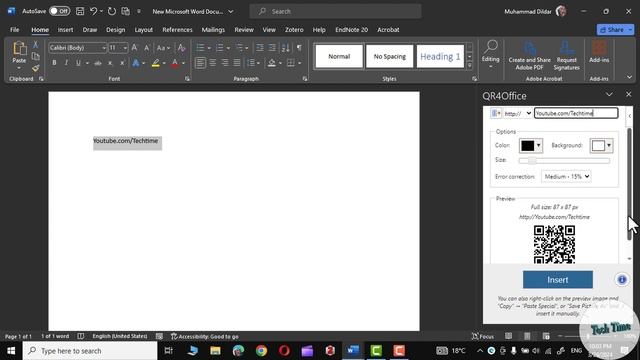Click the Search box in the title bar
The width and height of the screenshot is (640, 360).
click(336, 11)
